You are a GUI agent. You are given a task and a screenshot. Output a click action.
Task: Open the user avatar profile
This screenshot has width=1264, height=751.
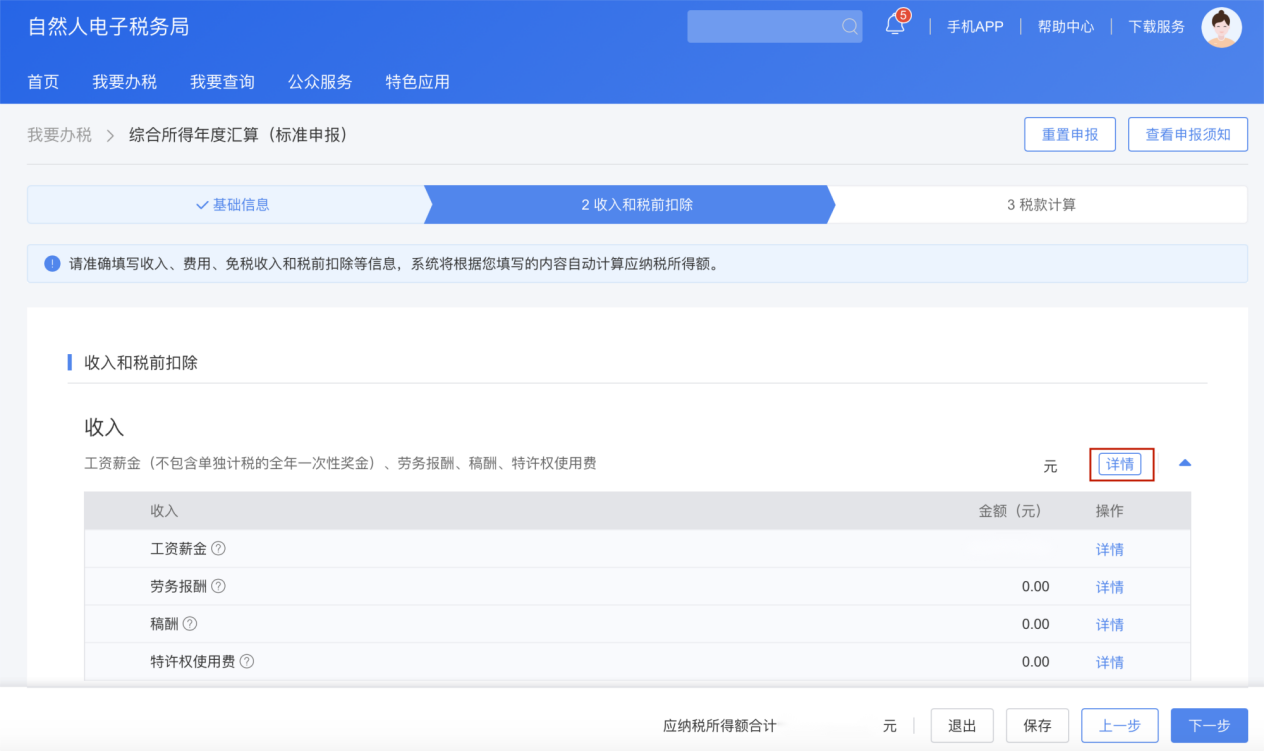click(x=1221, y=27)
